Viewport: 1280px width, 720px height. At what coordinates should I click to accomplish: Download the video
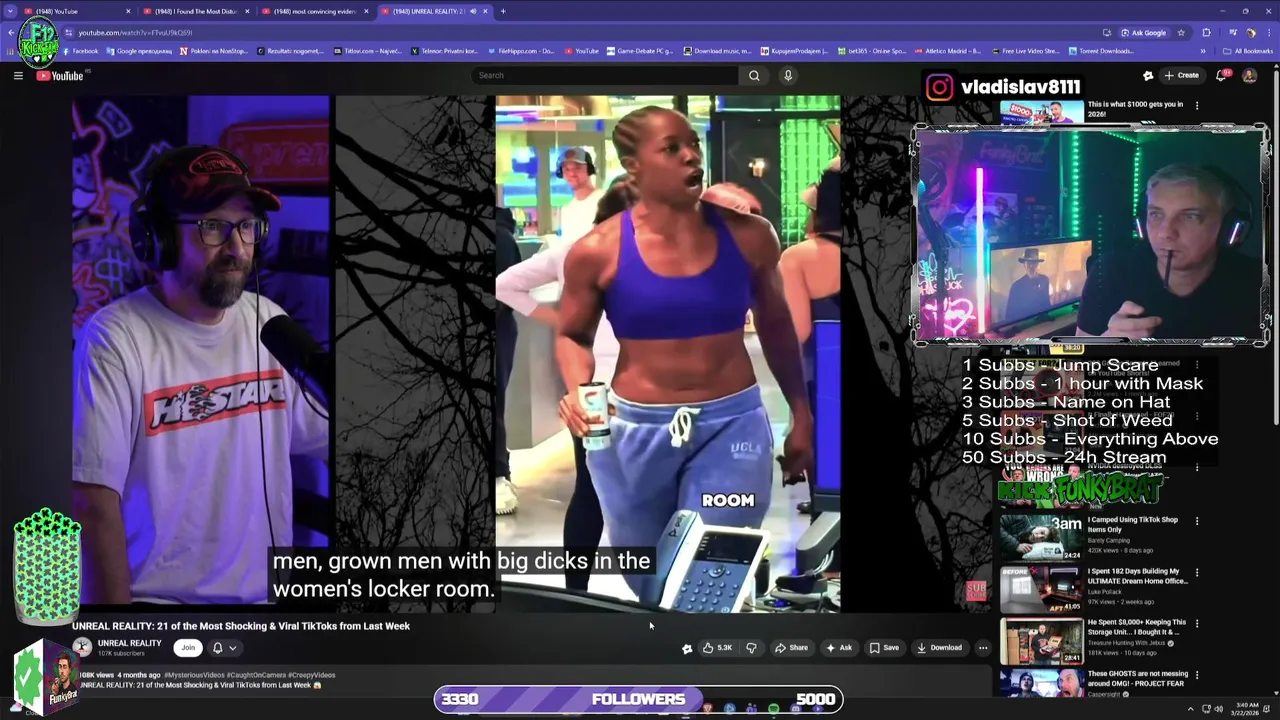(x=939, y=648)
